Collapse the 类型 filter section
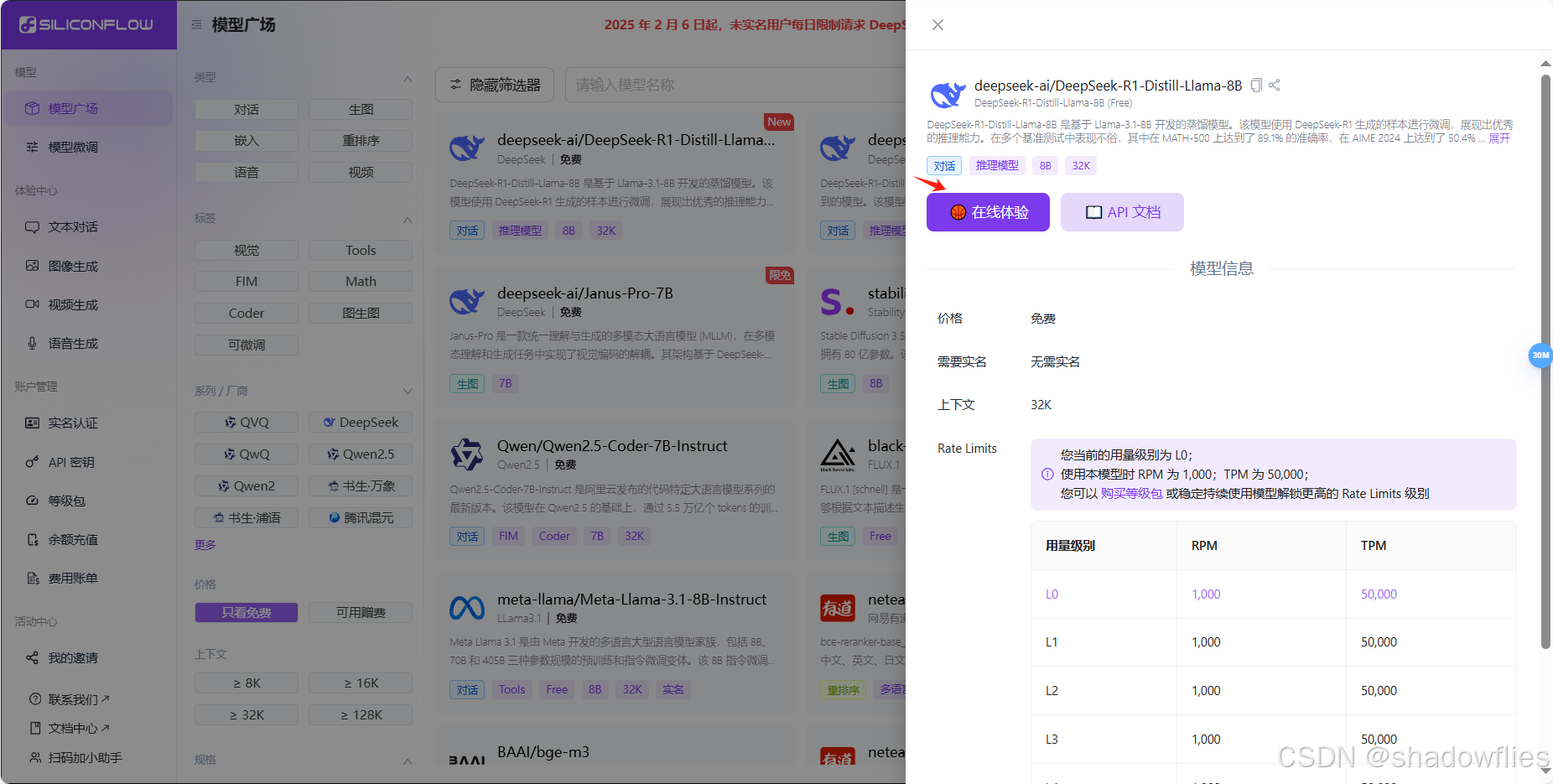The width and height of the screenshot is (1553, 784). coord(408,78)
